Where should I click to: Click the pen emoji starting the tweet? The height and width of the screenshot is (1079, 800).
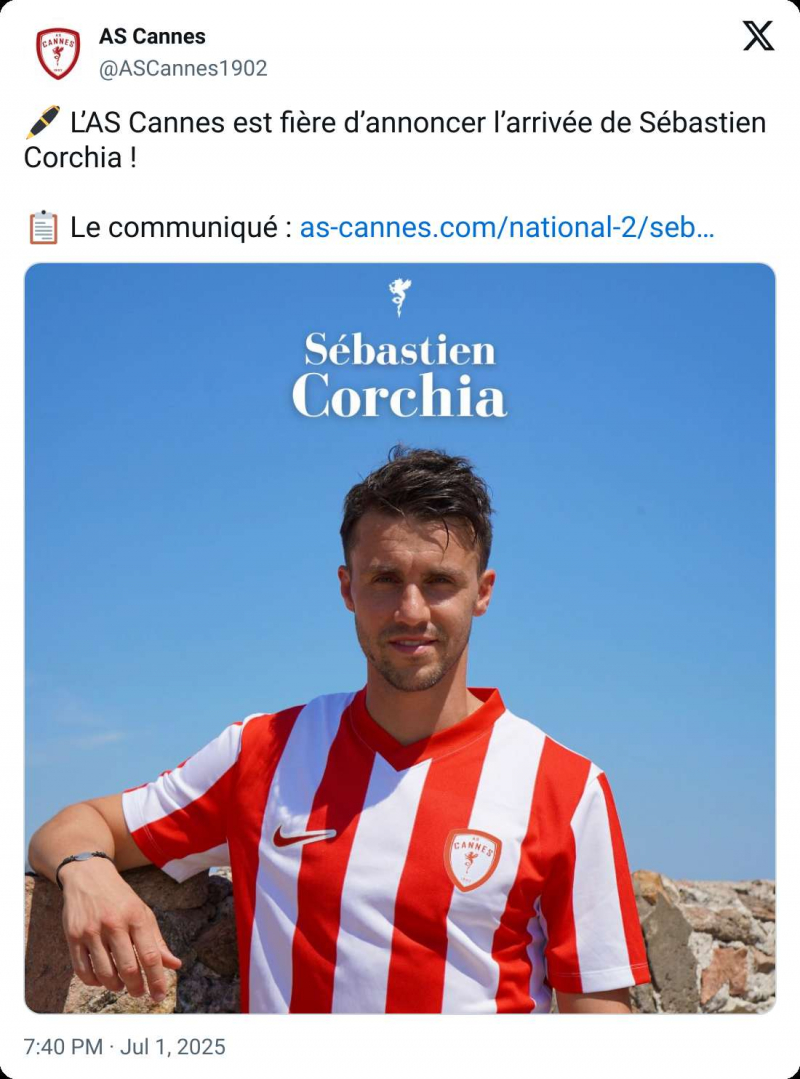pyautogui.click(x=43, y=122)
